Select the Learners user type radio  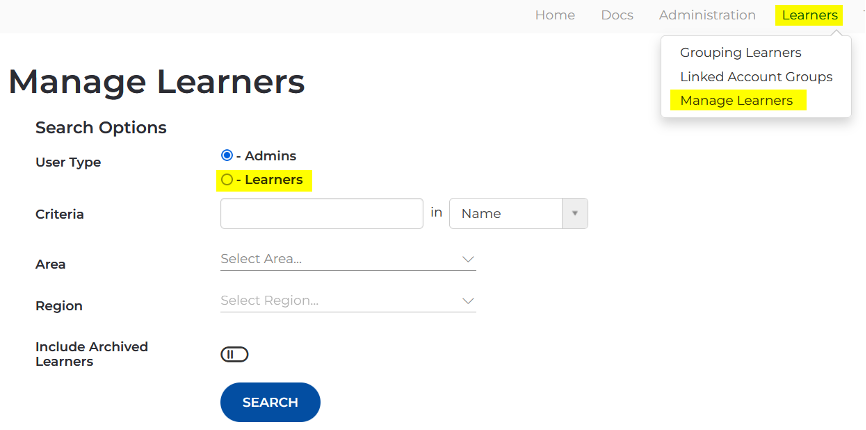click(227, 180)
